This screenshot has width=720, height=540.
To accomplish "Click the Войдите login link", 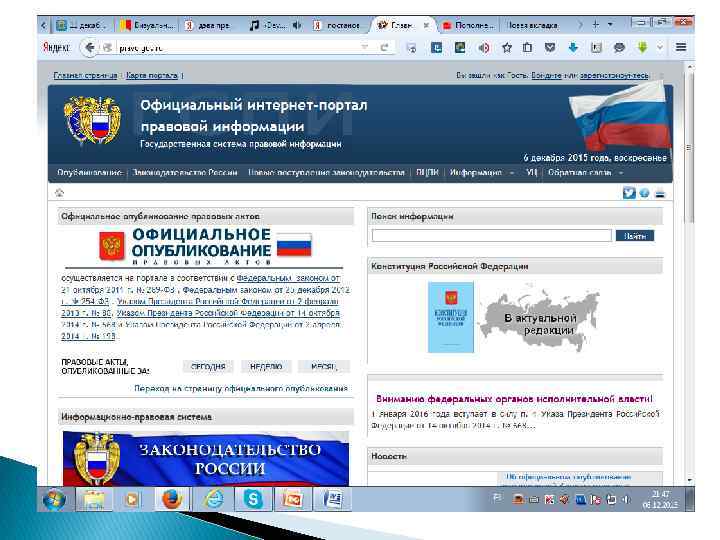I will 546,75.
